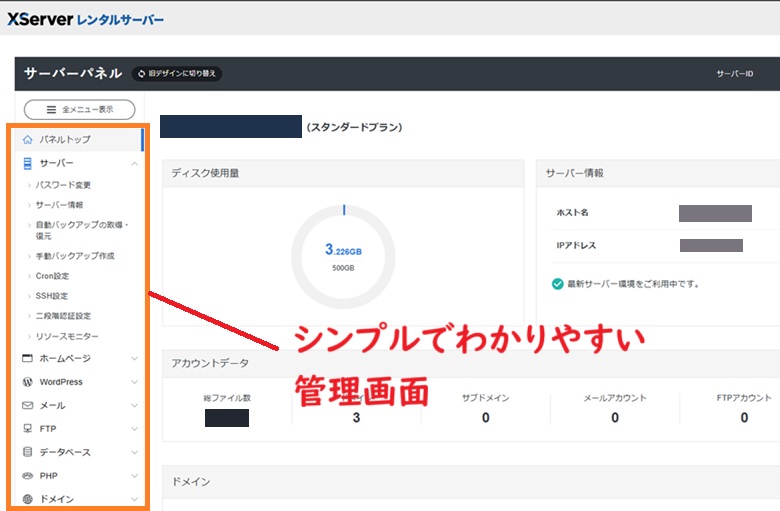Click the 総ファイル数 label

tap(227, 398)
